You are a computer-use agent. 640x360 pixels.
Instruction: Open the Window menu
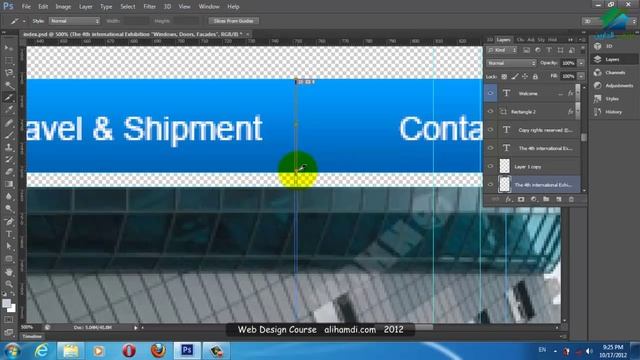pos(209,7)
